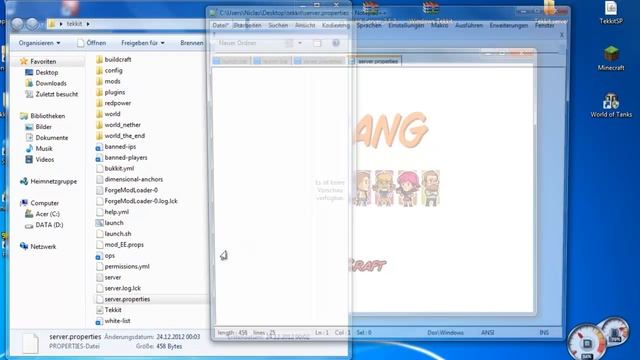
Task: Open Notepad++ Datei menu
Action: 220,25
